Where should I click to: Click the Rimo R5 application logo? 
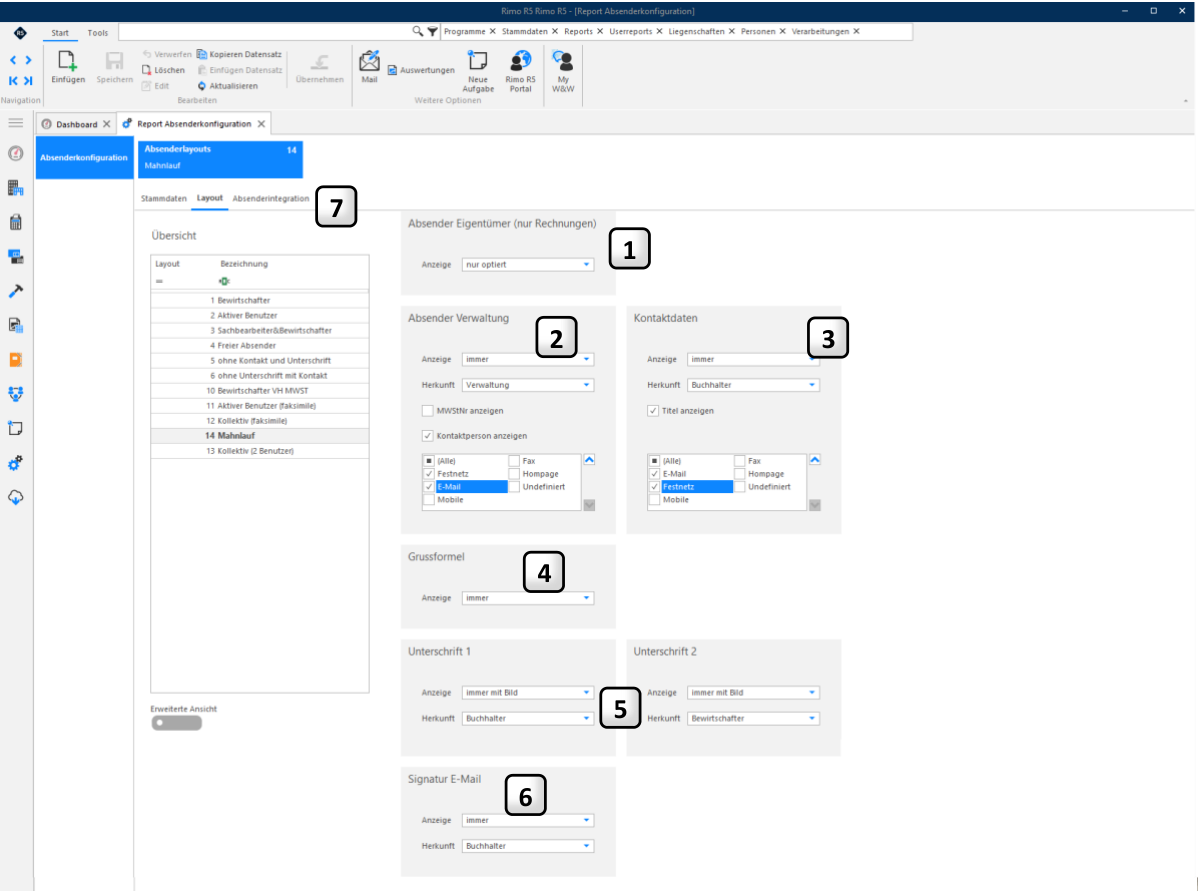20,32
